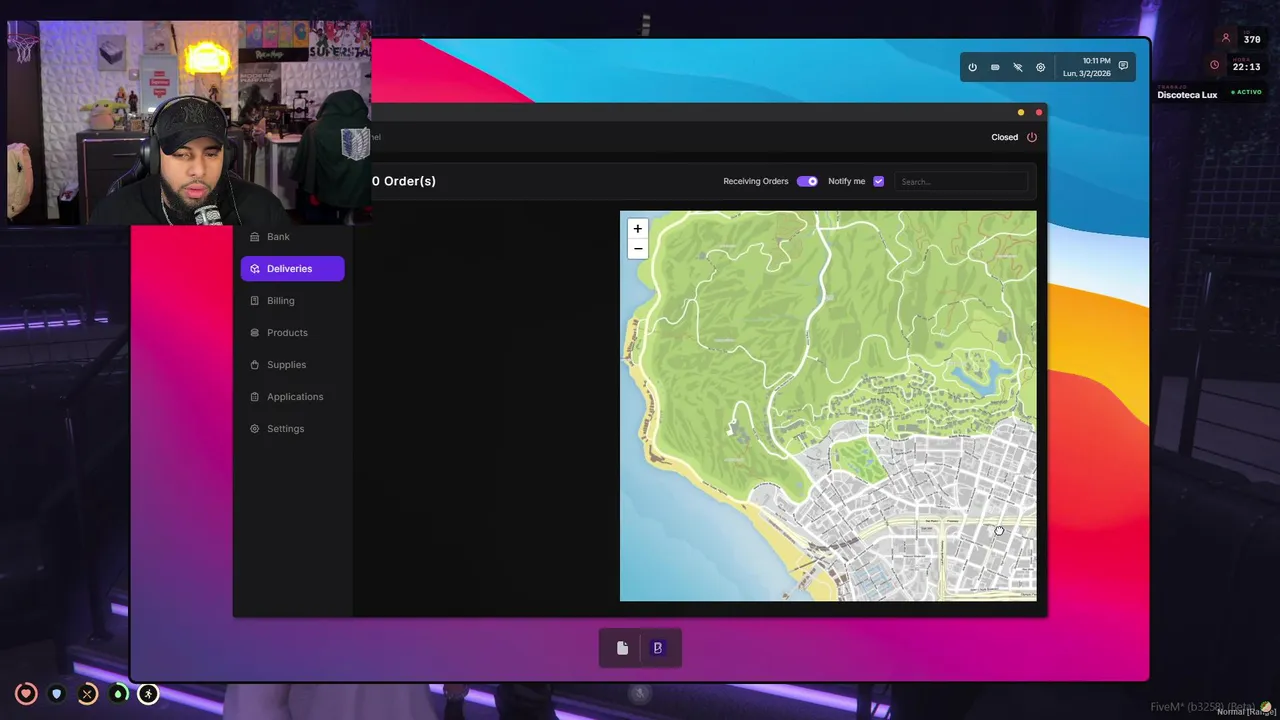Click the "Receiving Orders" label
The height and width of the screenshot is (720, 1280).
pos(755,181)
